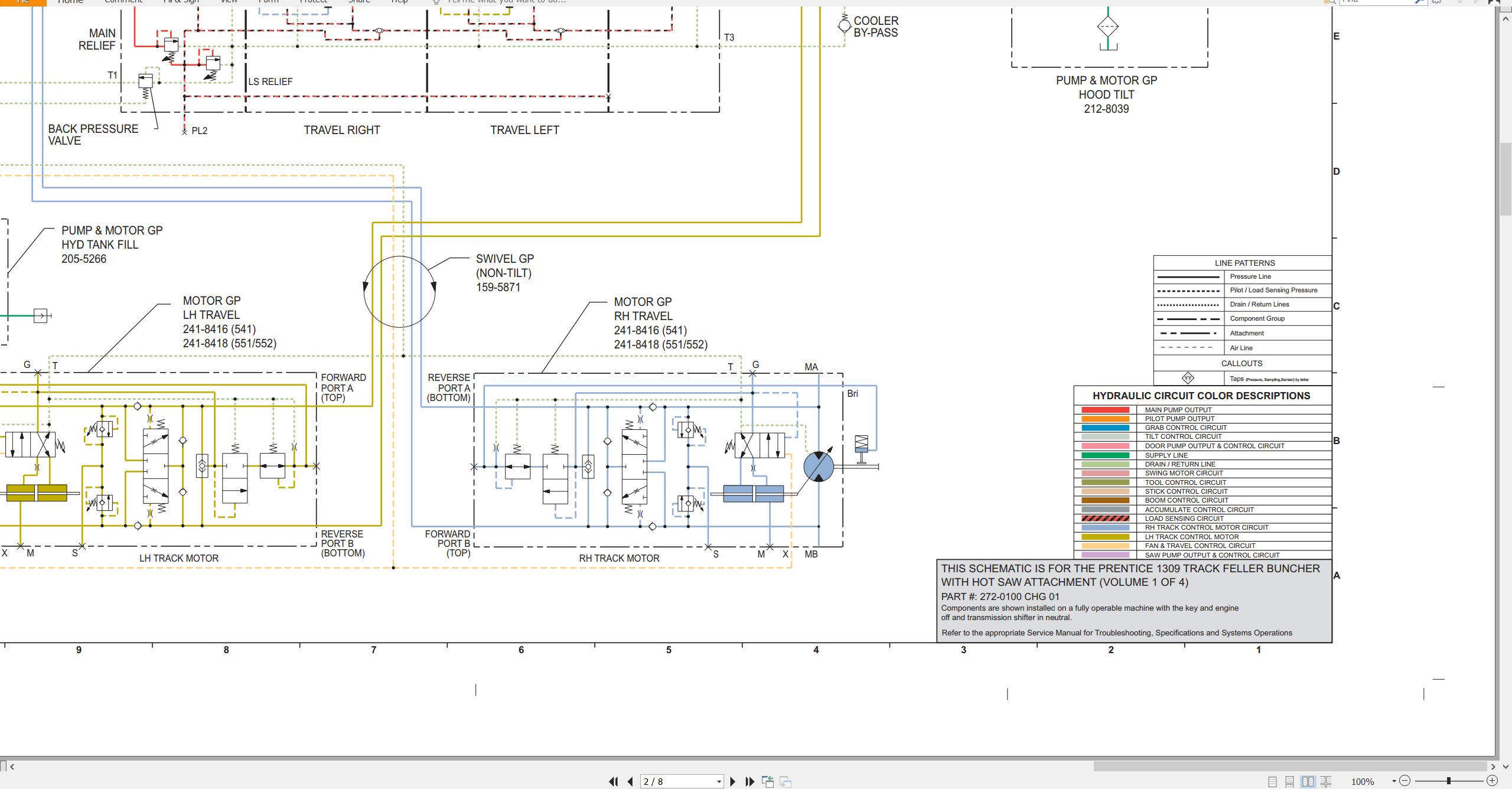The width and height of the screenshot is (1512, 789).
Task: Click the vertical scrollbar up arrow
Action: [1506, 19]
